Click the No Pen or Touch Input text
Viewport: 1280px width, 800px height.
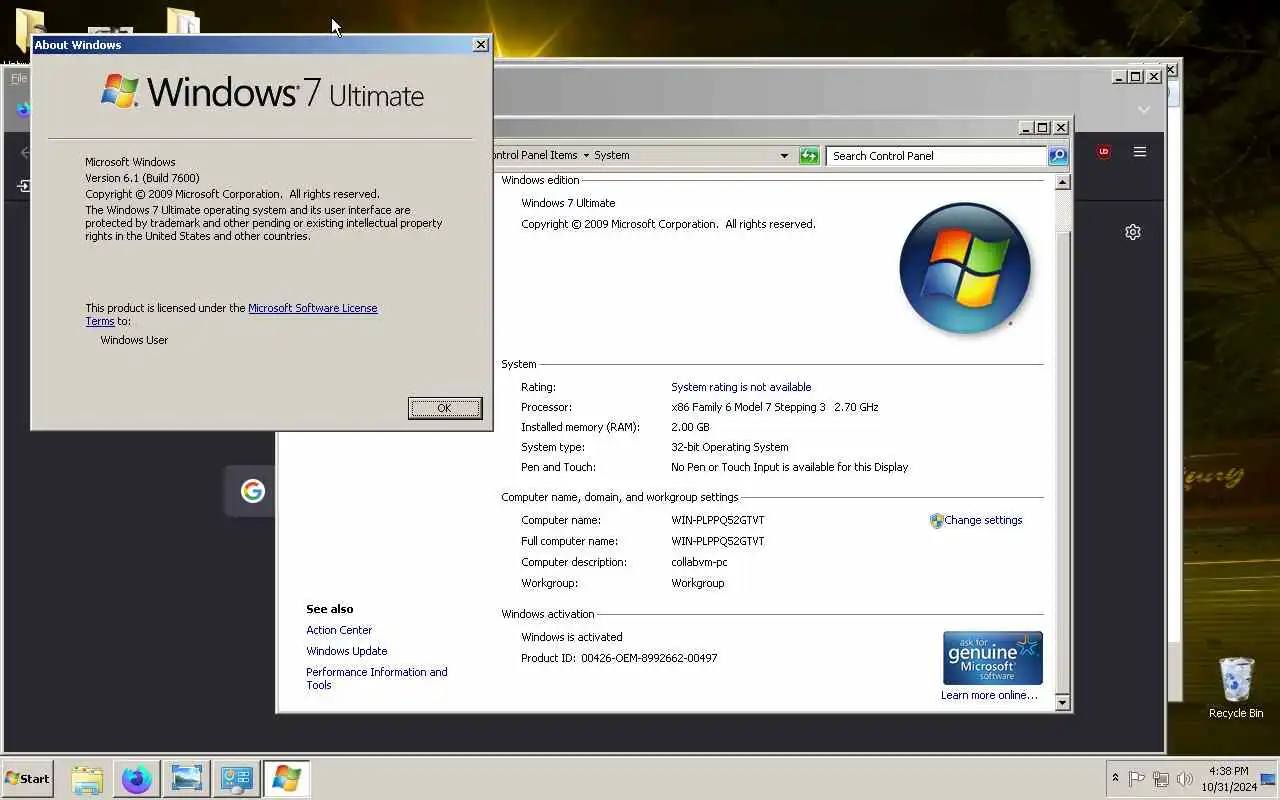click(790, 467)
